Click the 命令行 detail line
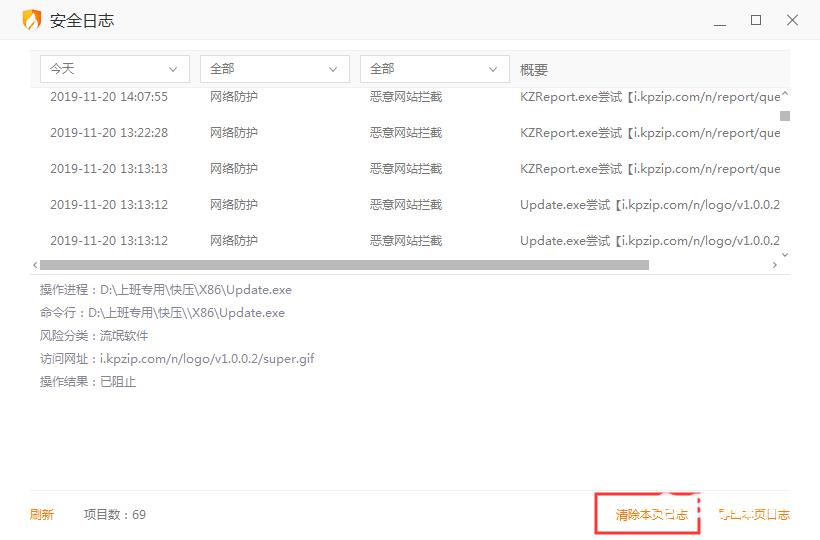The height and width of the screenshot is (540, 820). click(x=162, y=313)
